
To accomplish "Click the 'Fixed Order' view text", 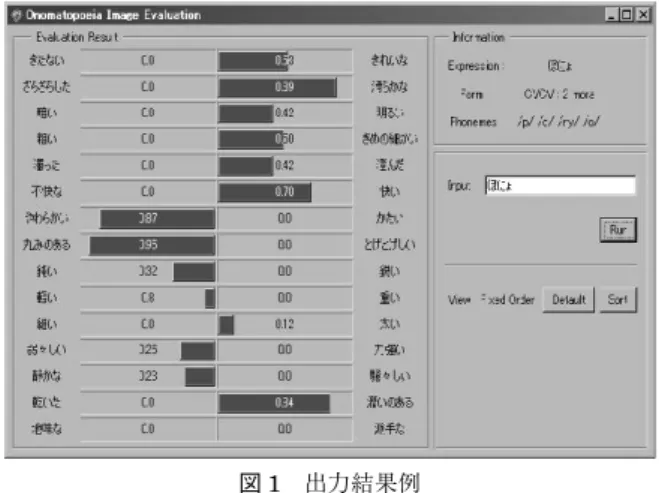I will (x=508, y=300).
